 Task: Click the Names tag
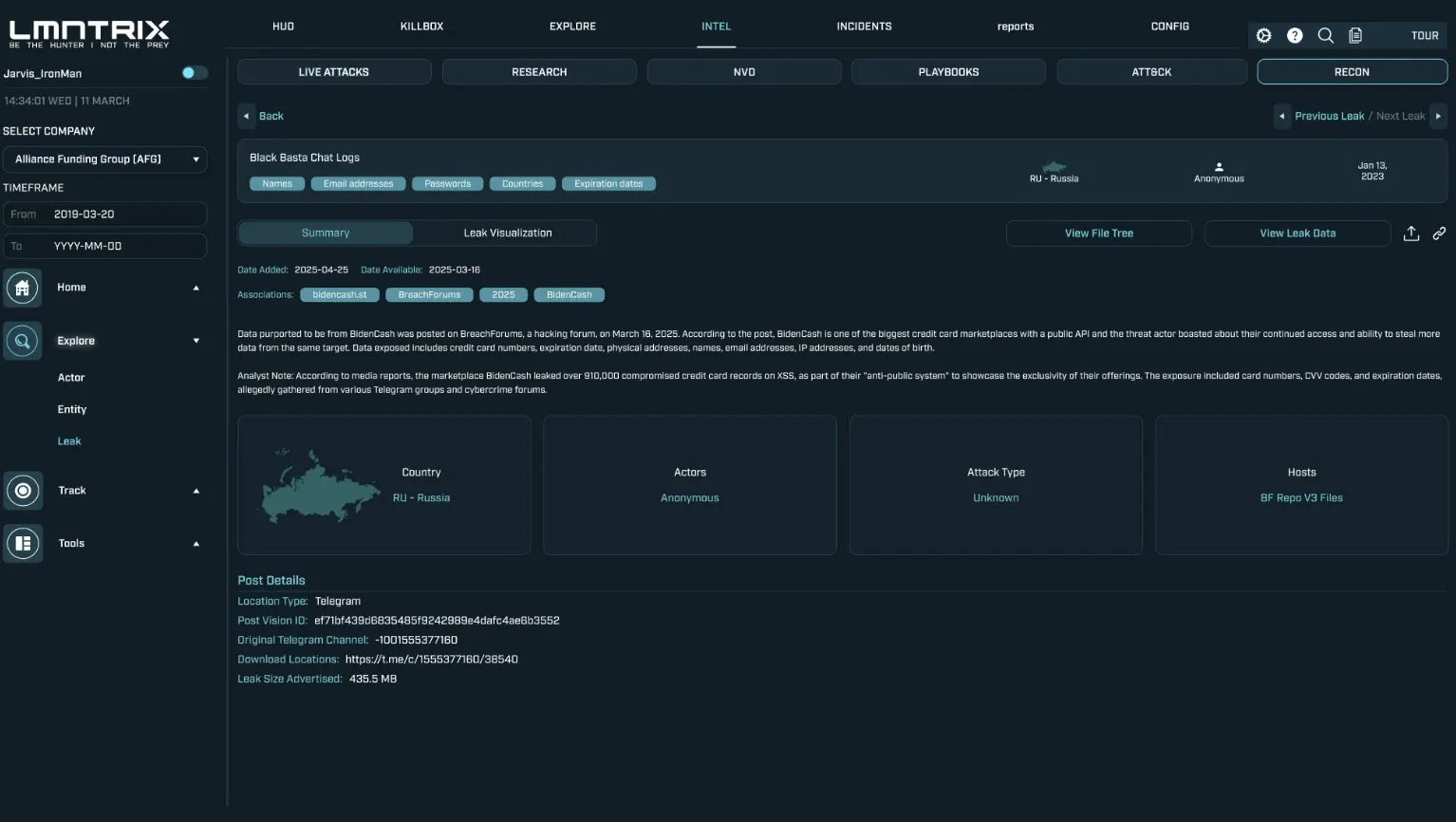[277, 184]
